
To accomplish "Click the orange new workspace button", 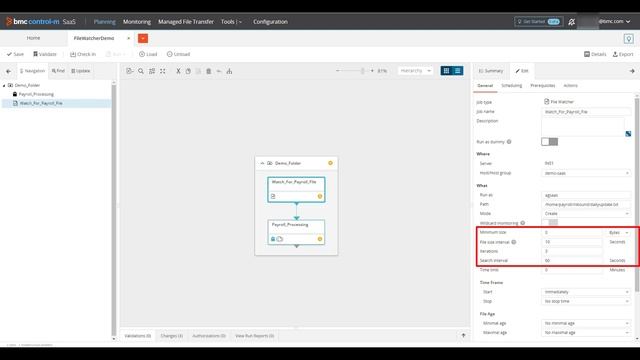I will 143,38.
